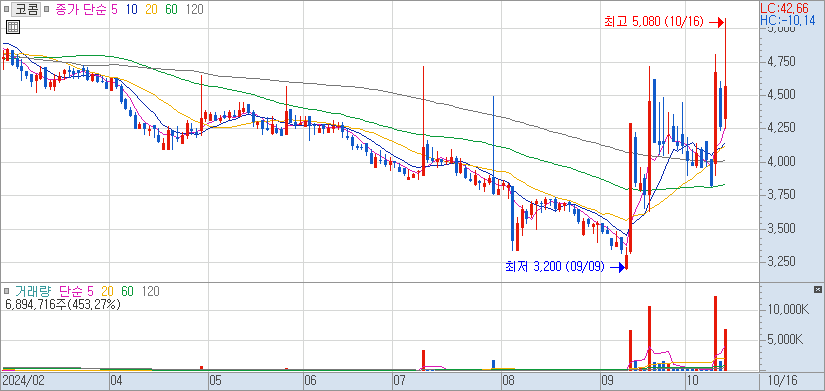Click the 최고 5,080 (10/16) high label
This screenshot has width=825, height=391.
click(x=653, y=22)
